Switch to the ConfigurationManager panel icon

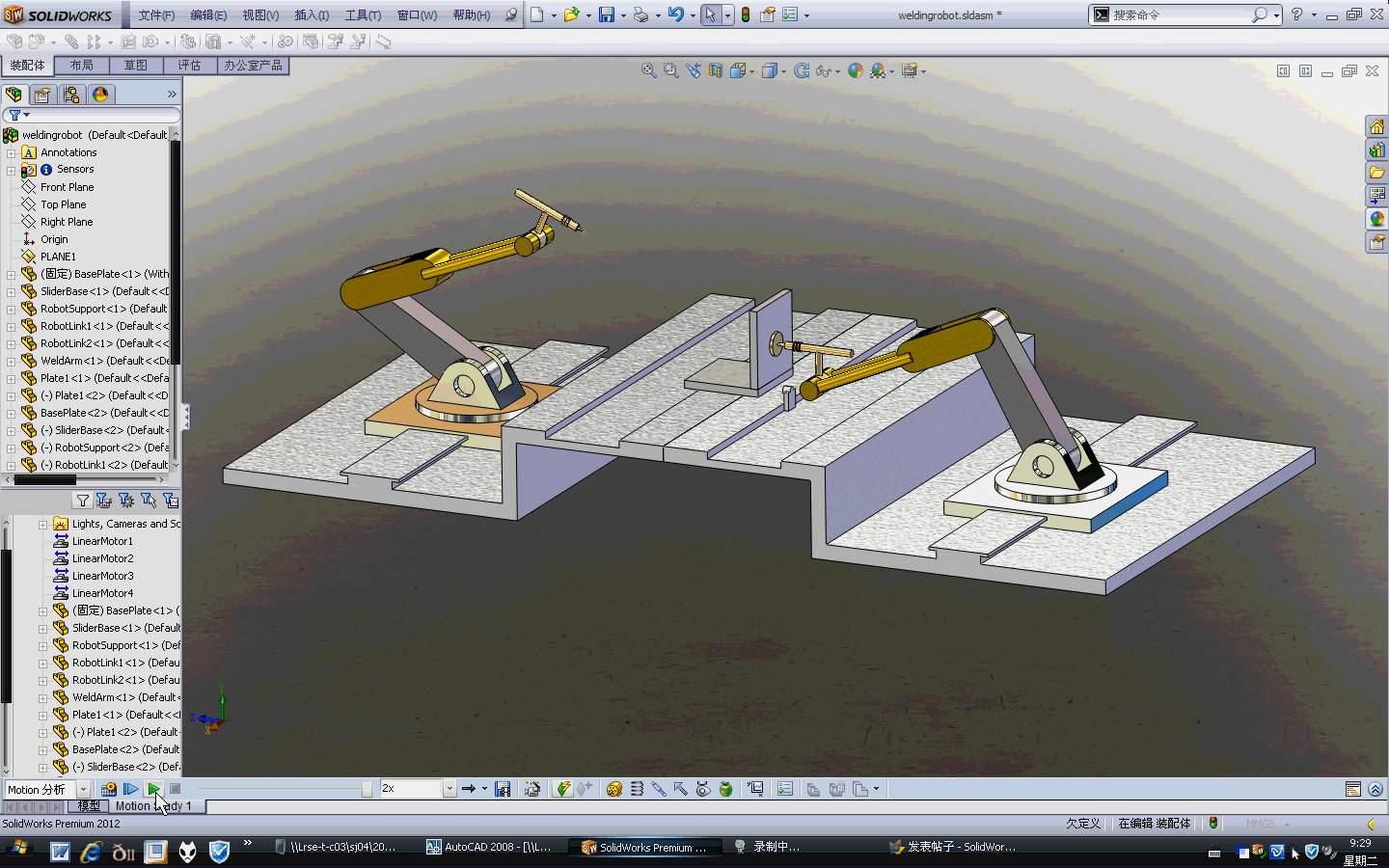point(71,95)
